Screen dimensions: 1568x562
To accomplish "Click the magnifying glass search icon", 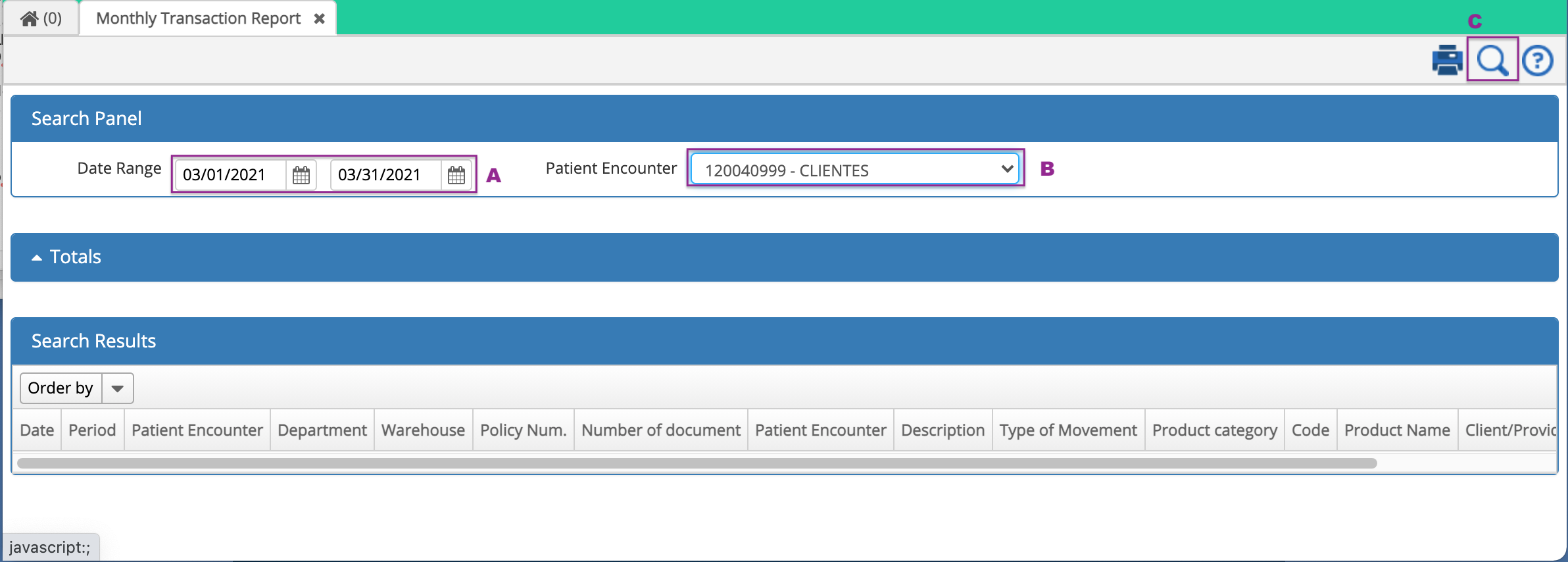I will (1492, 61).
